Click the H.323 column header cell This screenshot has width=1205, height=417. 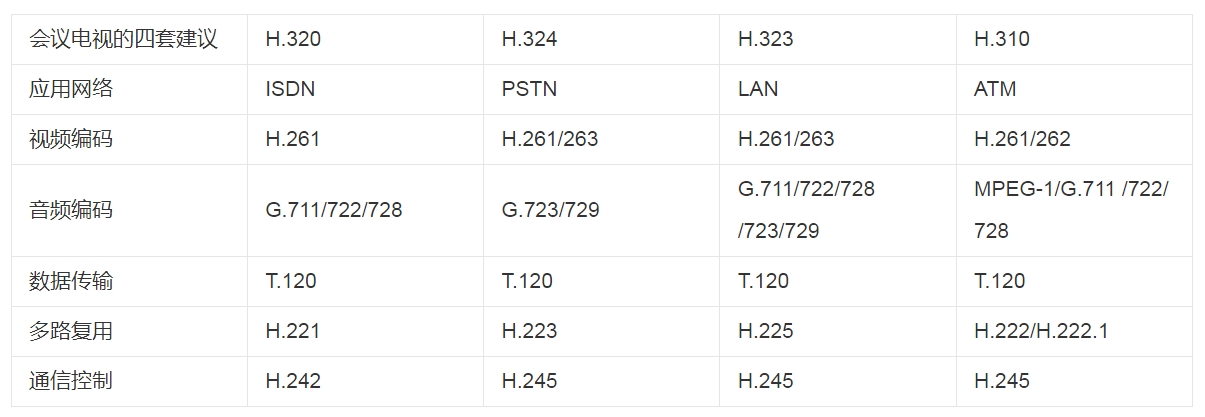point(765,39)
